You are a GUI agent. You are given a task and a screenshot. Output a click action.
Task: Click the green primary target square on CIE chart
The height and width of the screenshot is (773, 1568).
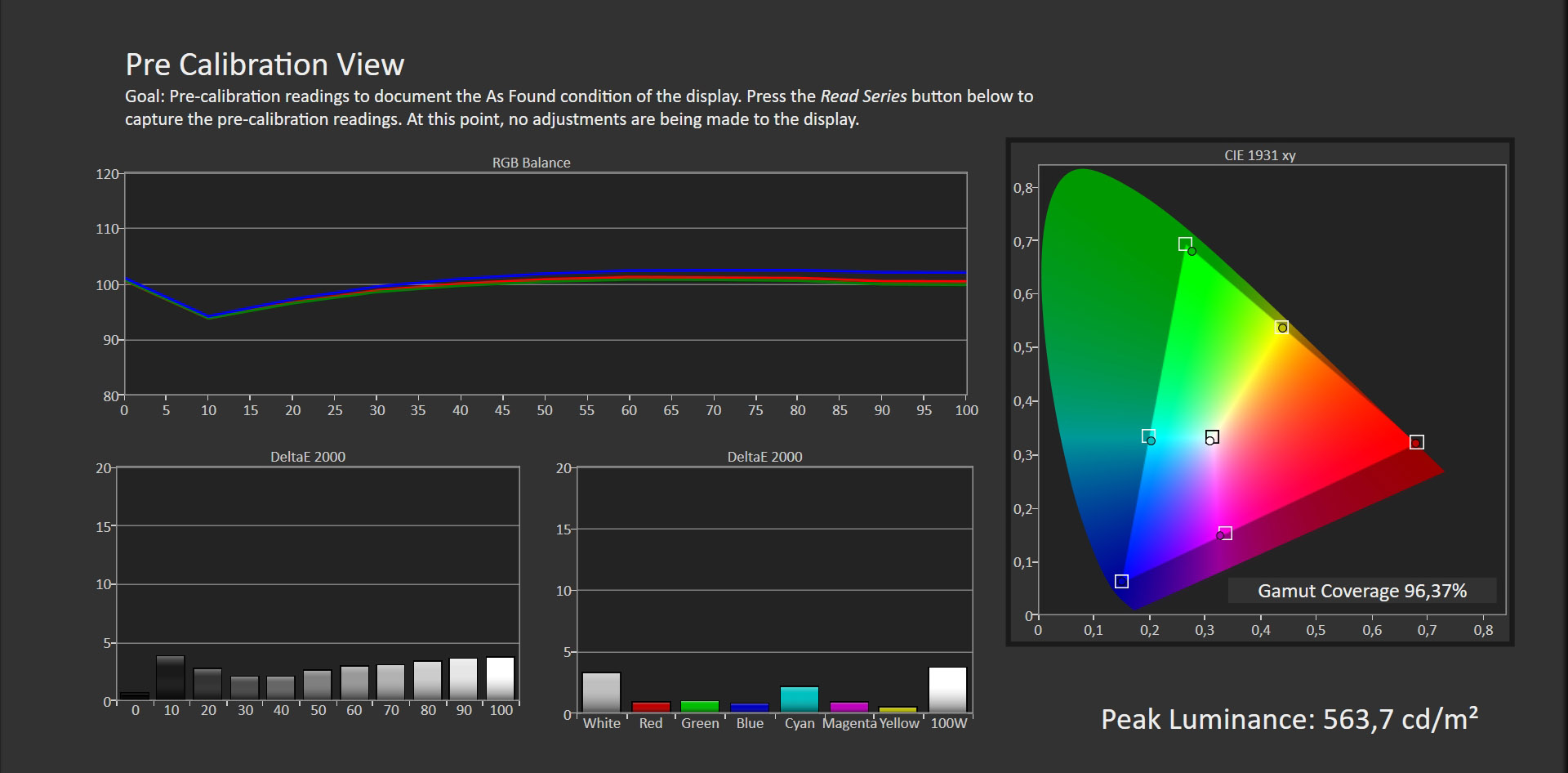click(1185, 244)
